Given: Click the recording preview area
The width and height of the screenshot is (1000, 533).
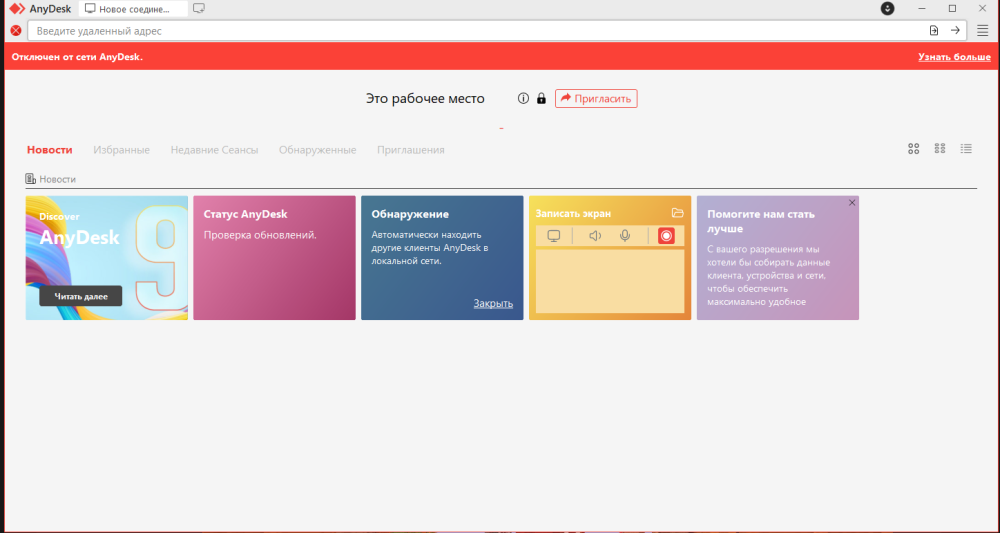Looking at the screenshot, I should pyautogui.click(x=610, y=281).
